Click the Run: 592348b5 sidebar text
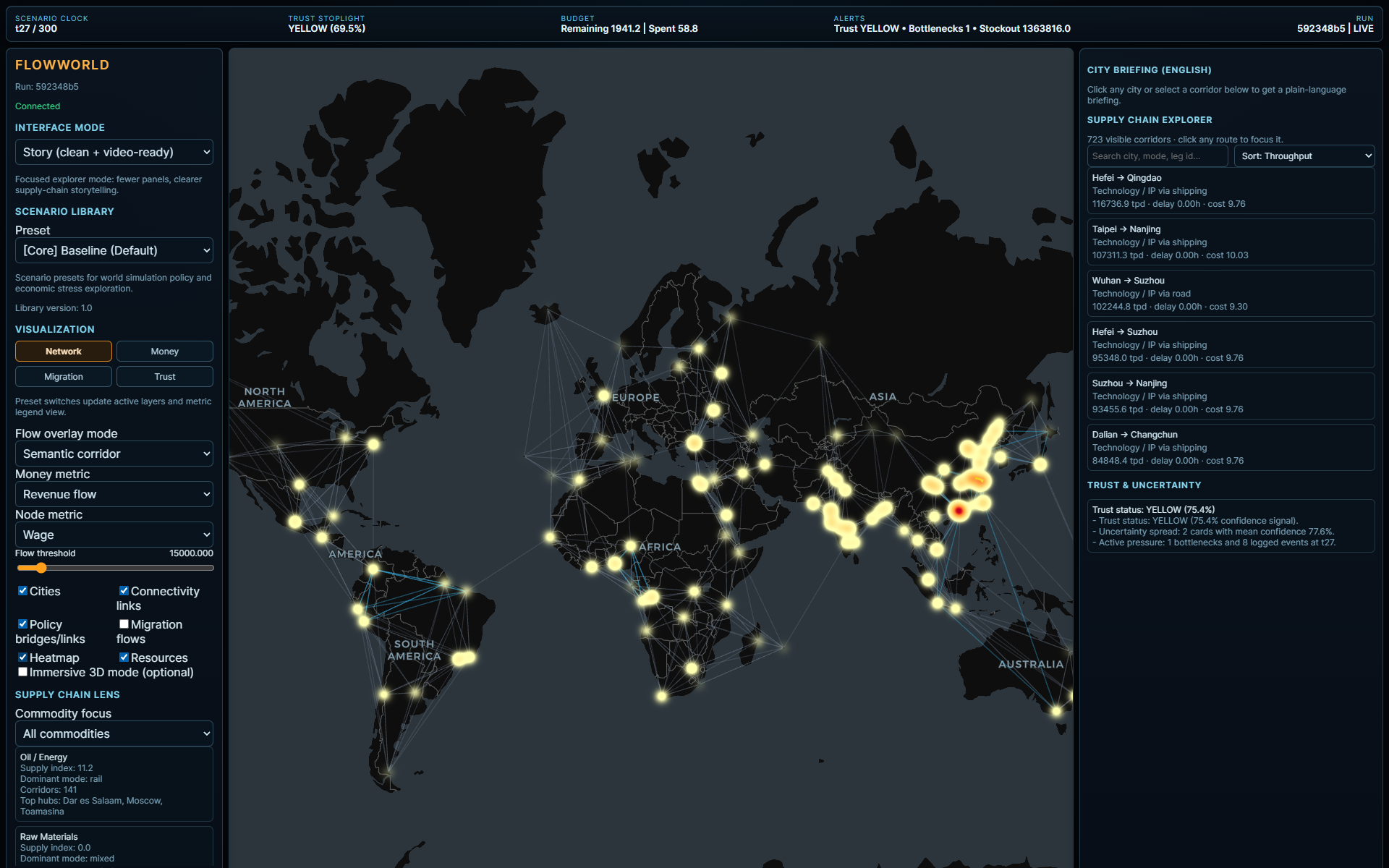The image size is (1389, 868). (x=47, y=87)
